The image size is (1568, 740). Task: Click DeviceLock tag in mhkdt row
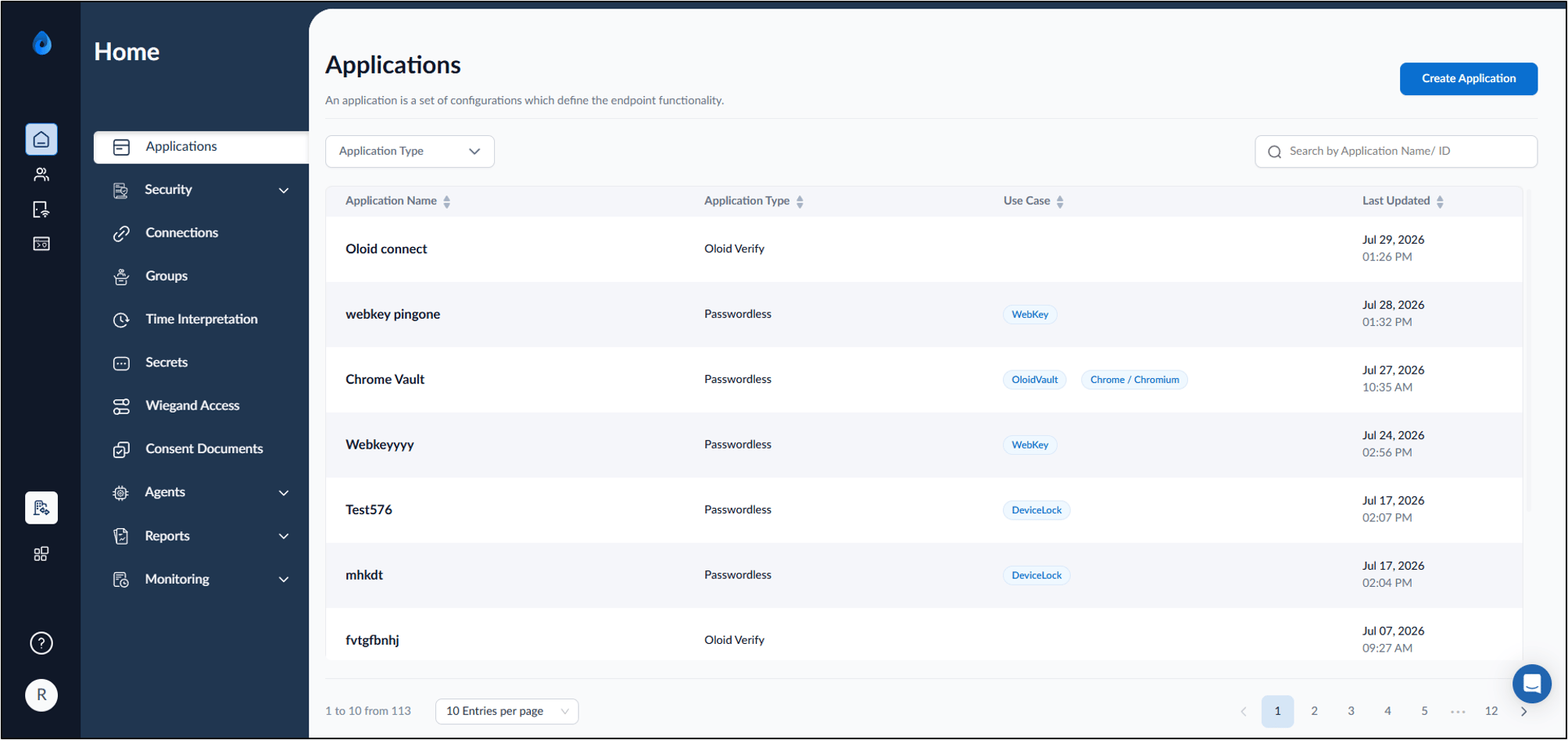(1036, 575)
